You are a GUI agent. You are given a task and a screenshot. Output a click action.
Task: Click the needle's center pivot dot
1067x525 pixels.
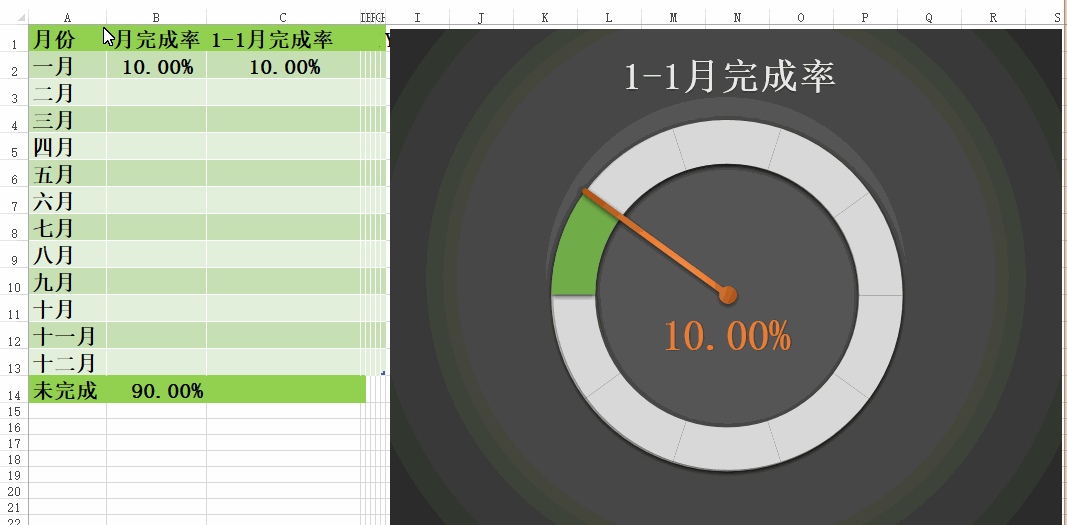727,294
